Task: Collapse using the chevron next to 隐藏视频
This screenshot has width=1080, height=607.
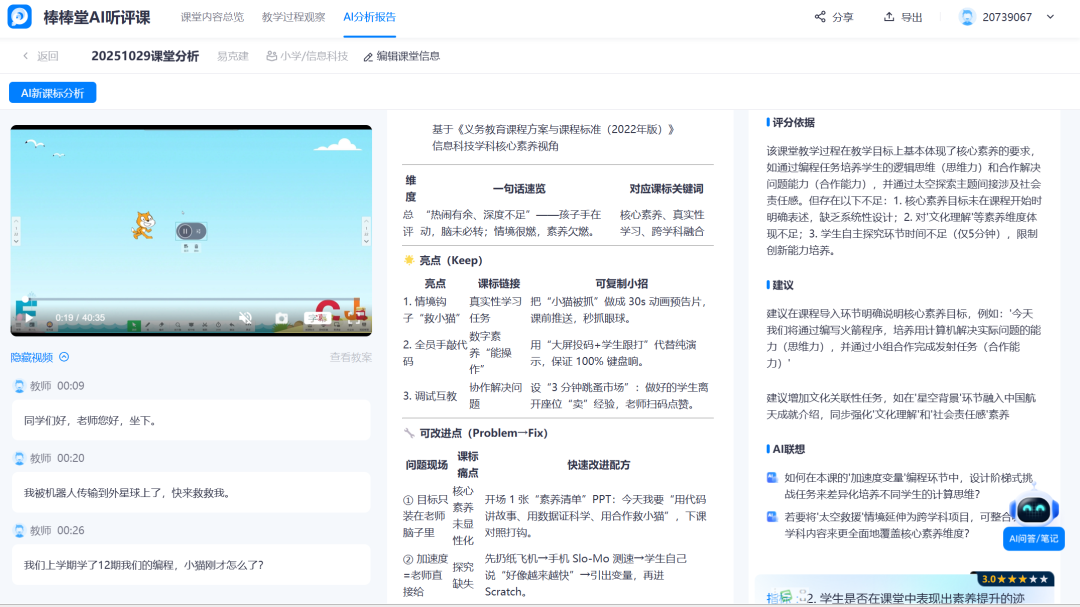Action: point(64,356)
